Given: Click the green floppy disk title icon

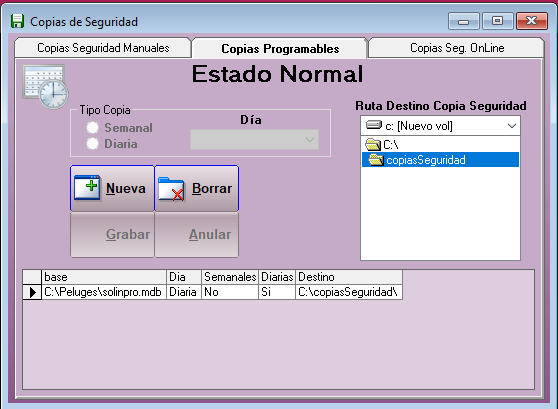Looking at the screenshot, I should [x=17, y=21].
